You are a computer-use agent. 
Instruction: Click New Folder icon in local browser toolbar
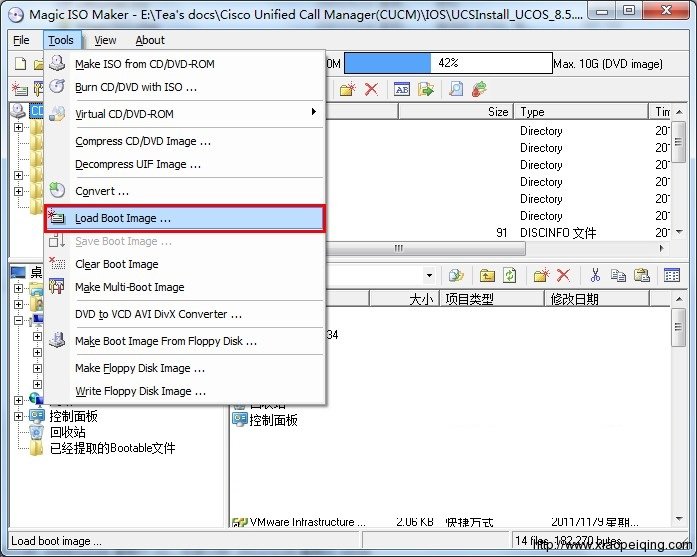tap(541, 276)
